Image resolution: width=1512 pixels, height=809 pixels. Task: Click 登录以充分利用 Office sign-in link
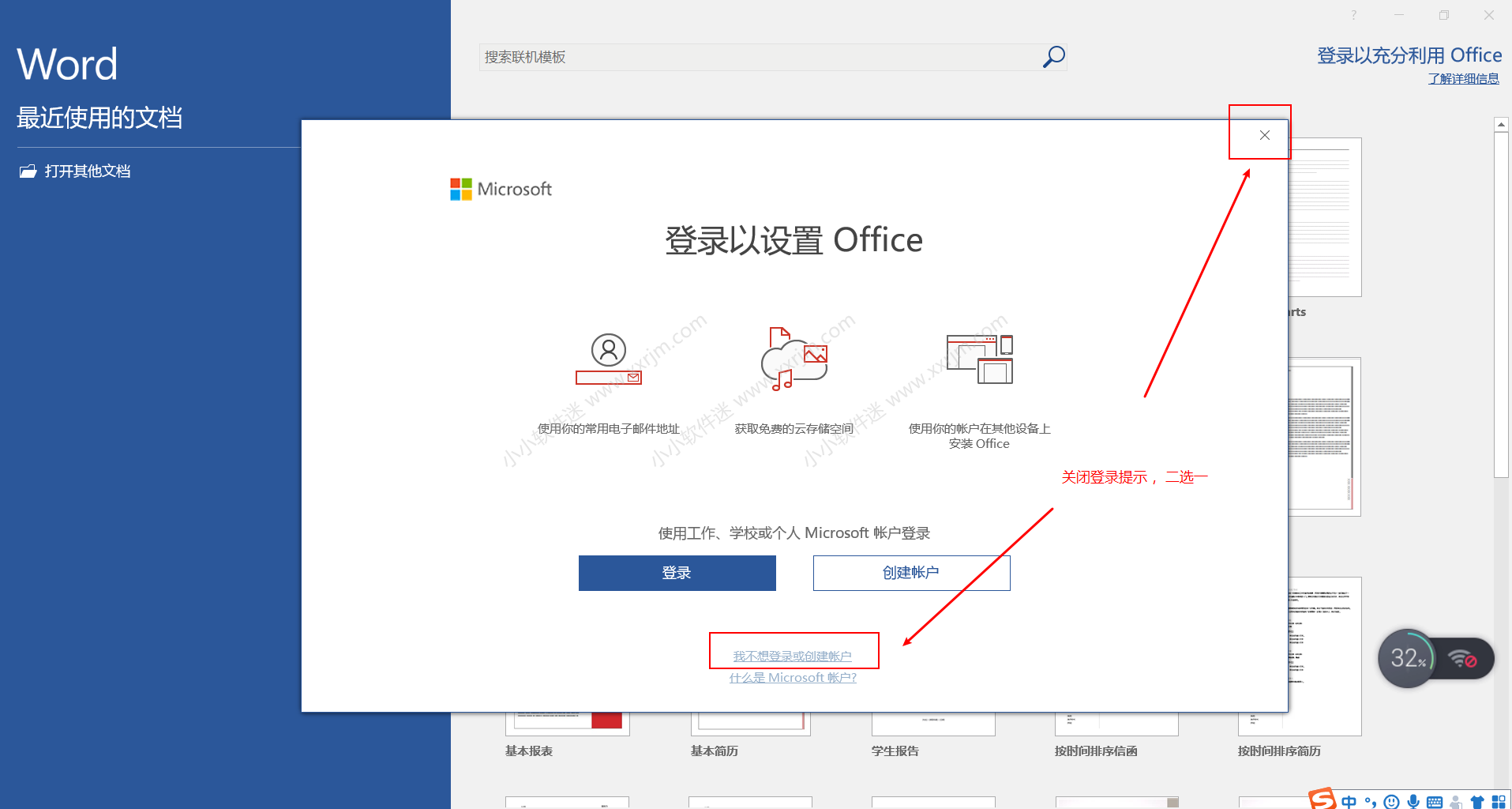coord(1409,55)
